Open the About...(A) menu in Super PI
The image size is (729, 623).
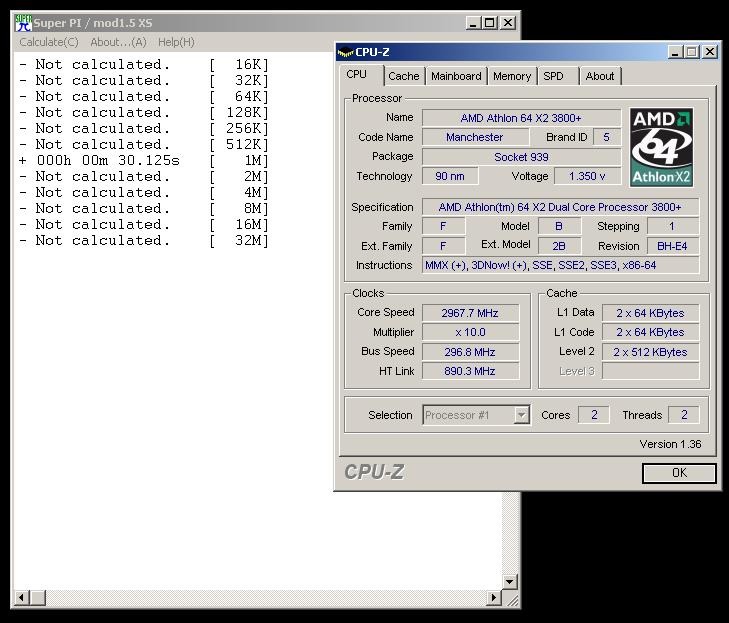[x=118, y=42]
